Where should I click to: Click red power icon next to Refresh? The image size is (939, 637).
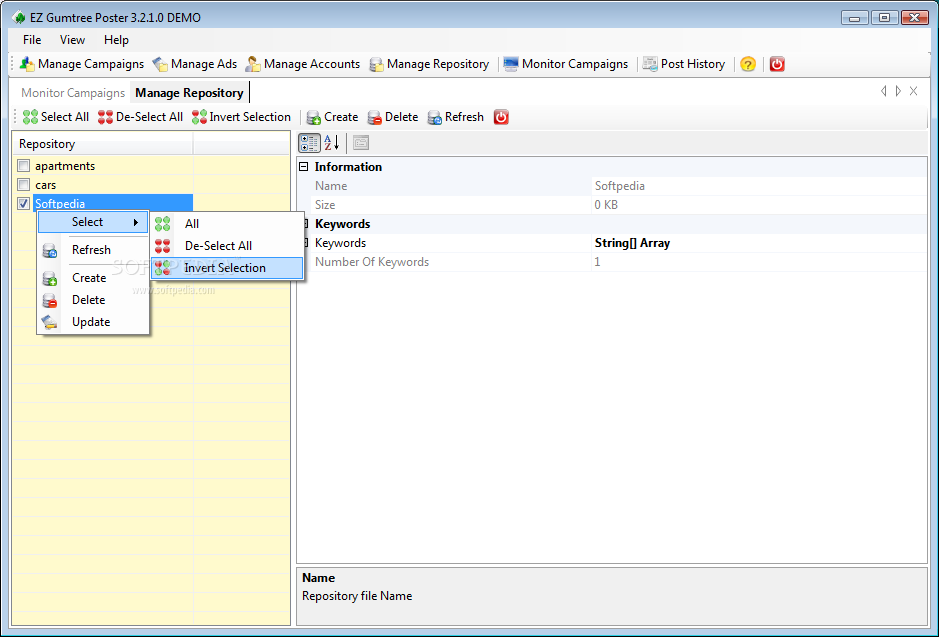(501, 117)
